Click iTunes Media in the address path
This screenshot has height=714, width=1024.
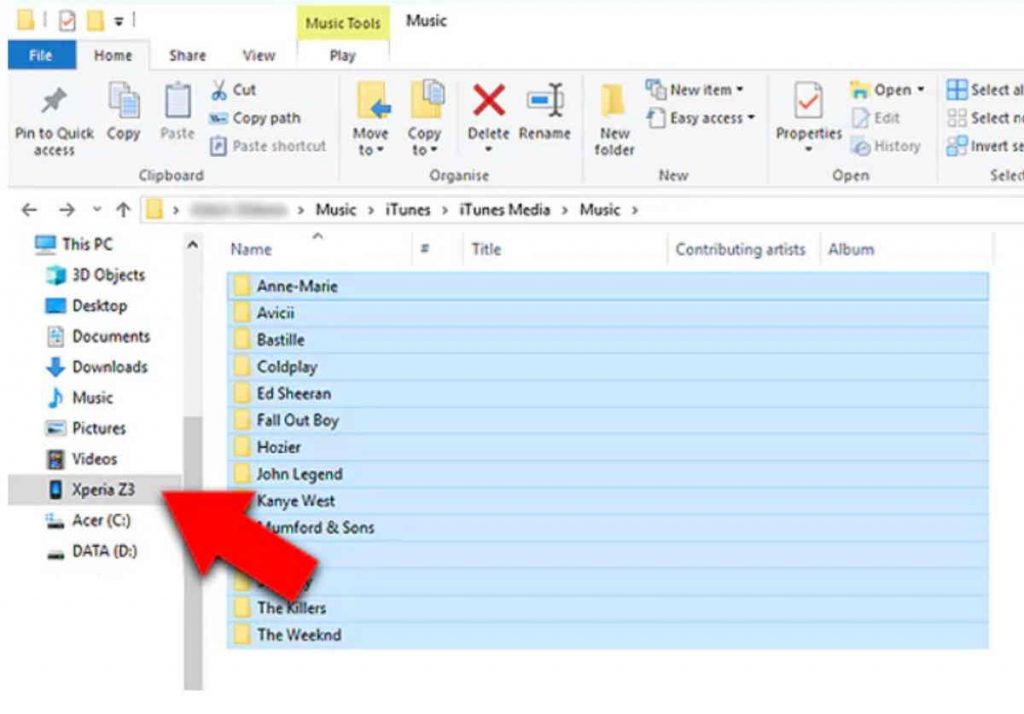[x=504, y=210]
